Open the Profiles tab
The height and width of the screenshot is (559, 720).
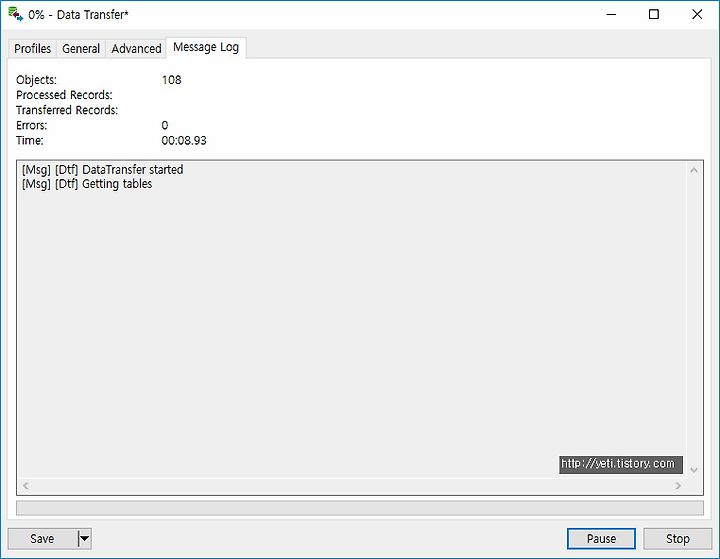coord(32,48)
